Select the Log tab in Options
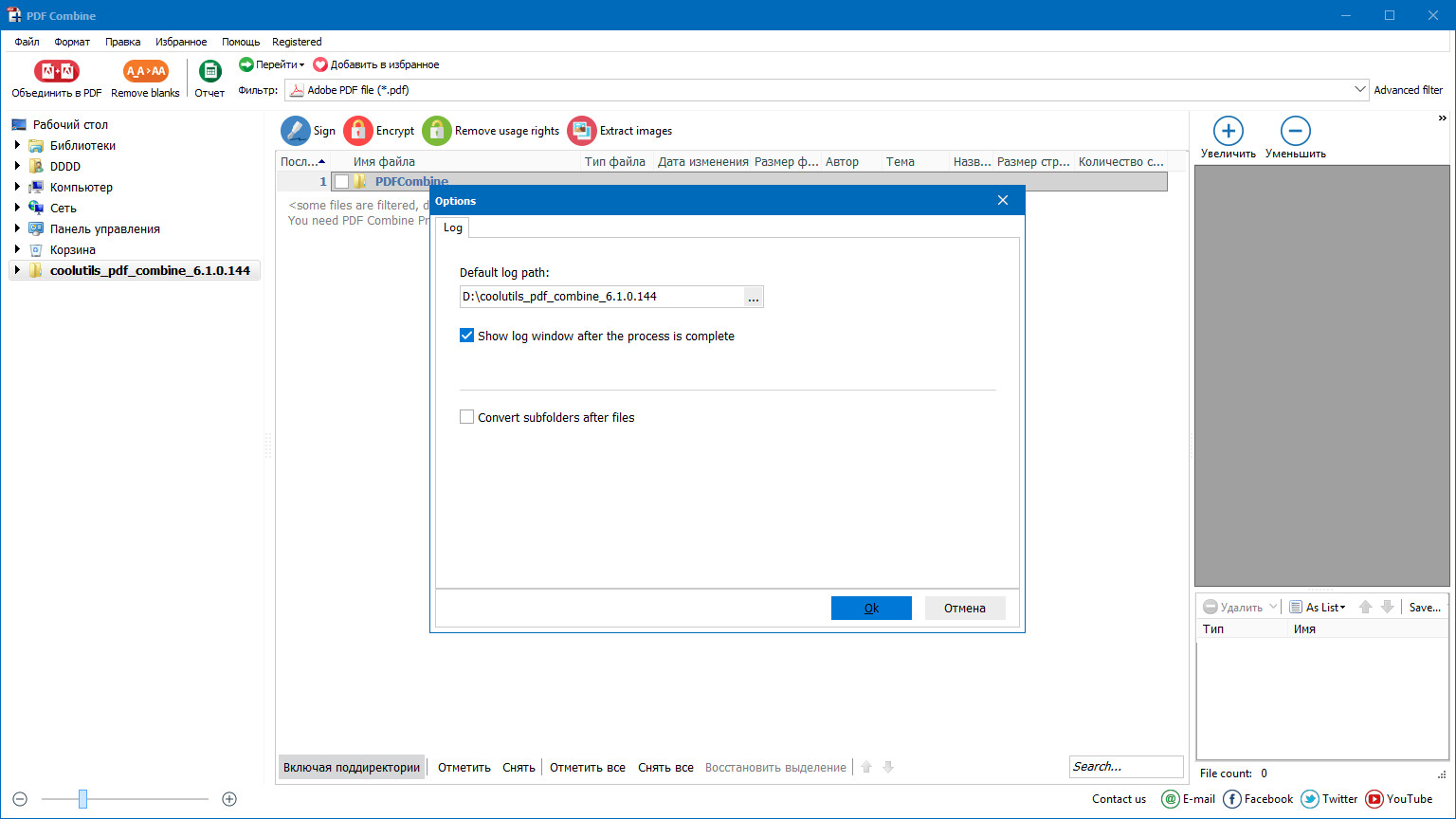 tap(453, 227)
